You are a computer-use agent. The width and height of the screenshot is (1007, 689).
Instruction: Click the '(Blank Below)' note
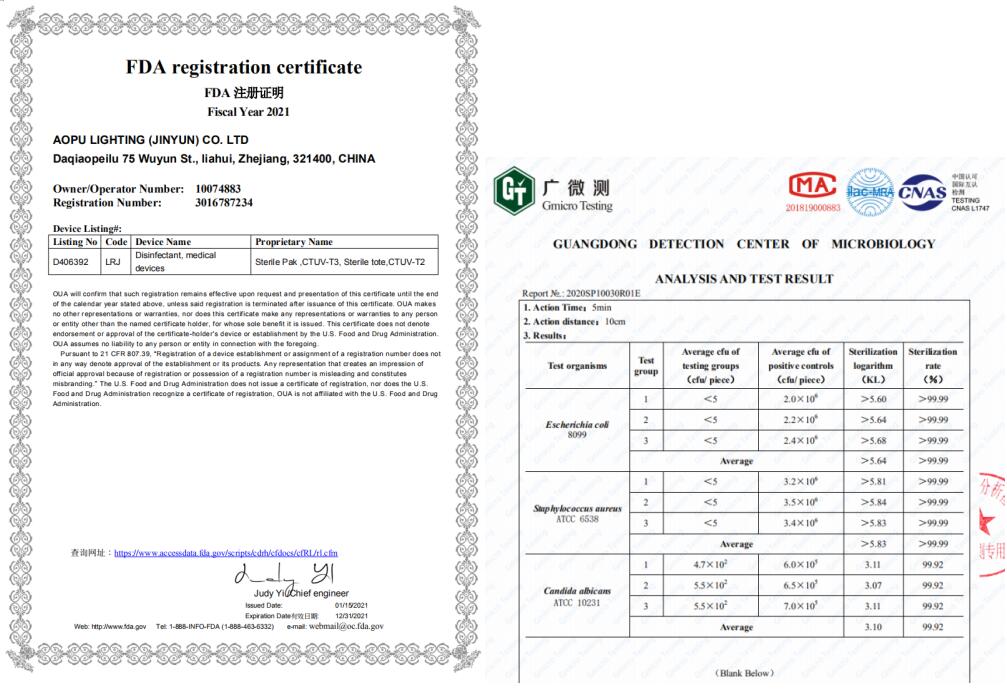(744, 673)
